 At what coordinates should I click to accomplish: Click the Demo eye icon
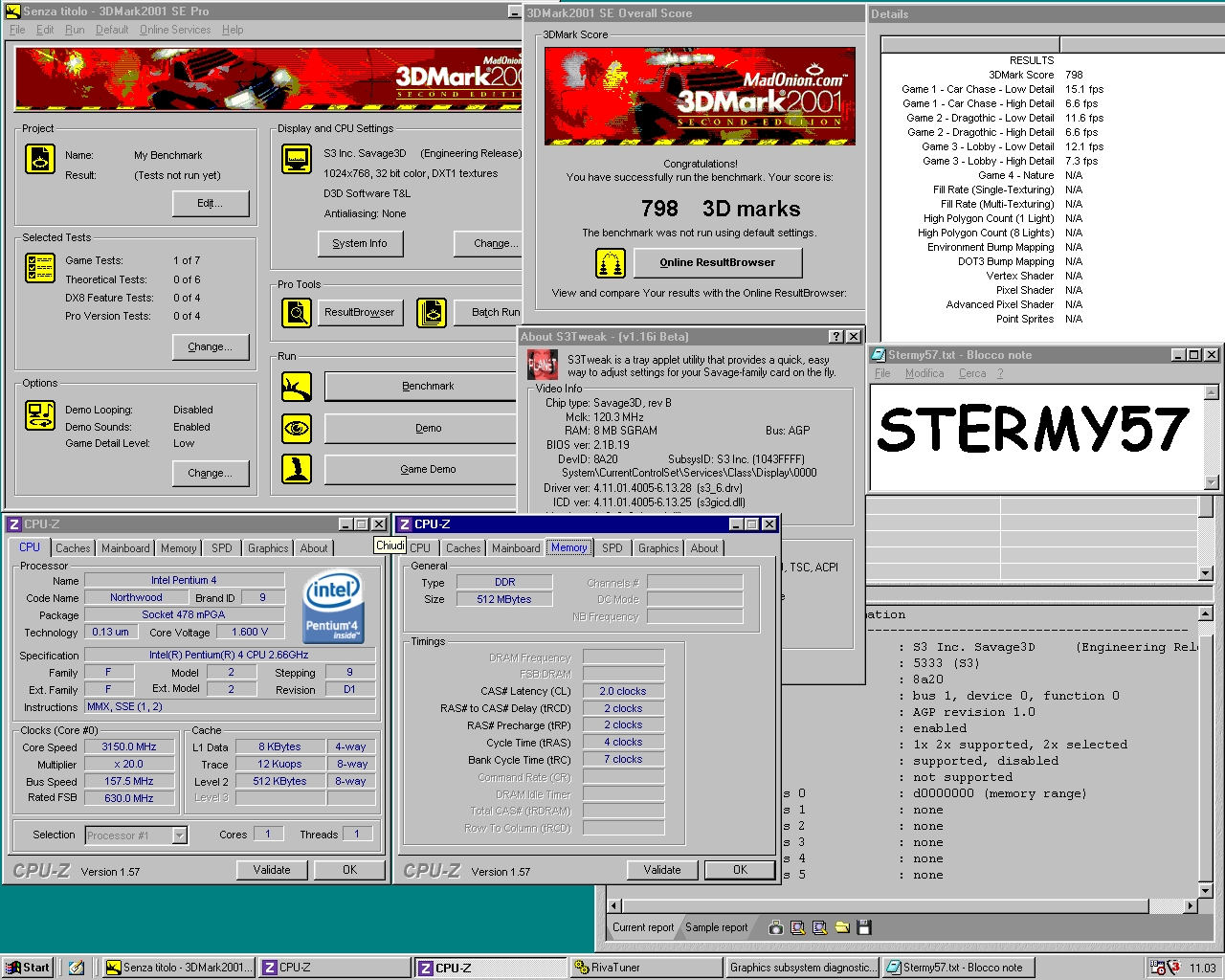(x=297, y=429)
